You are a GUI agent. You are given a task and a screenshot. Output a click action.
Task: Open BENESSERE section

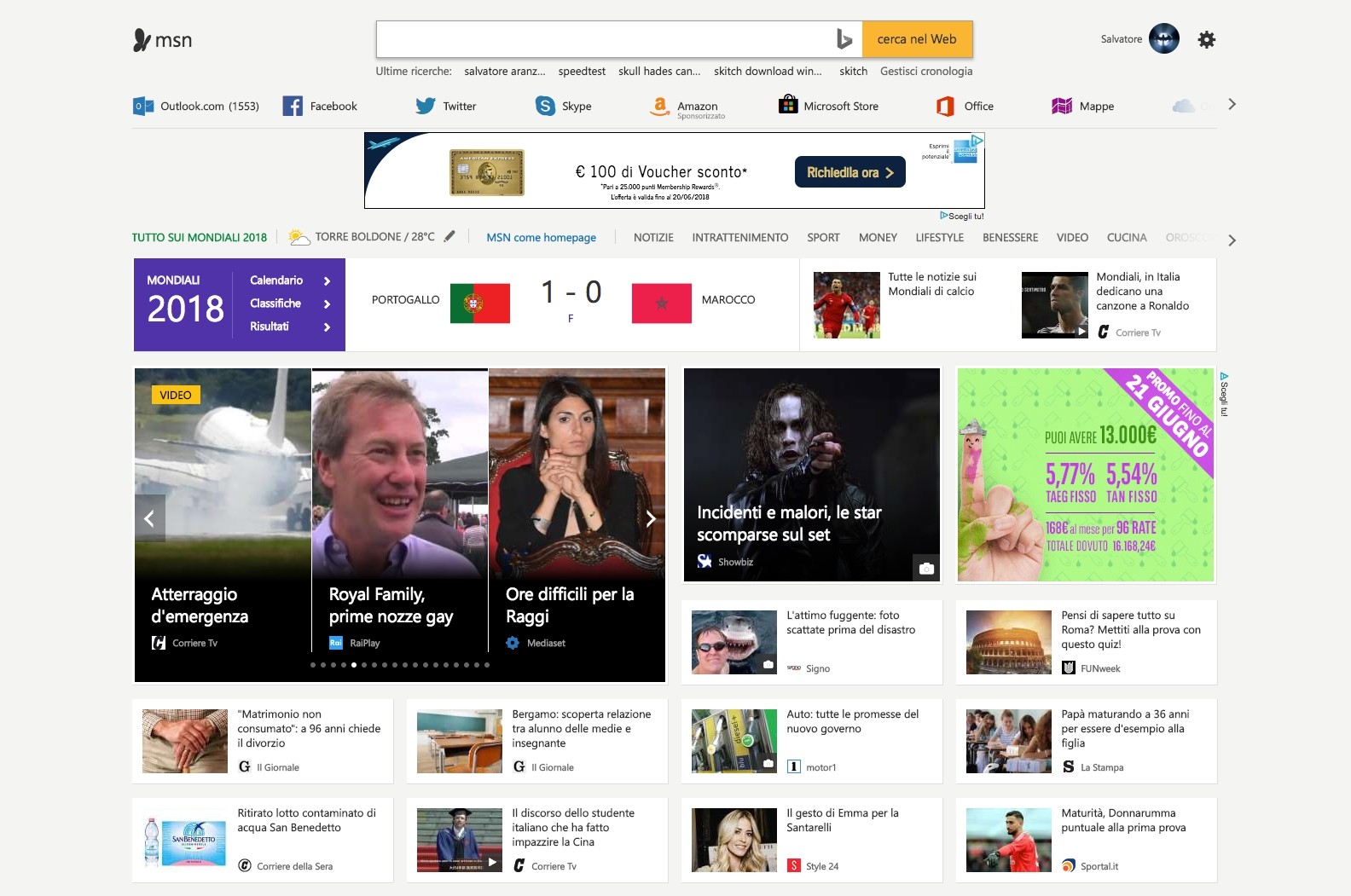click(x=1010, y=237)
